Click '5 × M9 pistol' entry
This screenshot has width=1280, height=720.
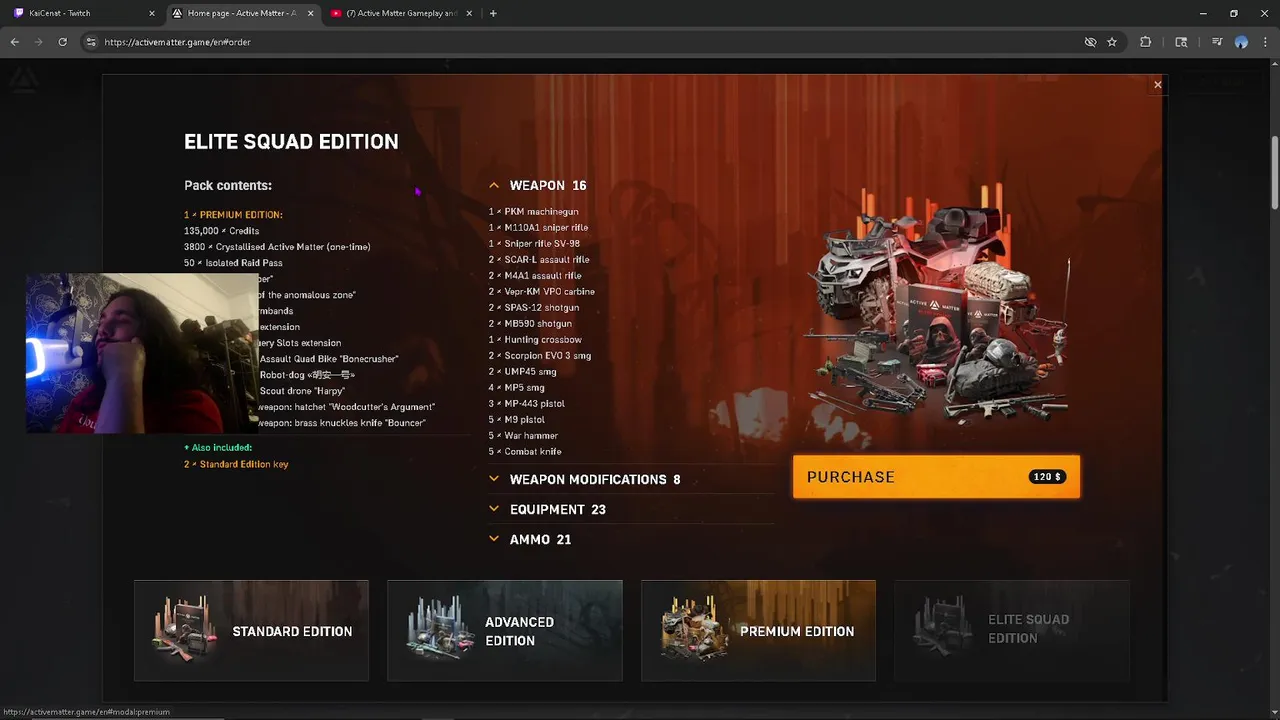(519, 420)
